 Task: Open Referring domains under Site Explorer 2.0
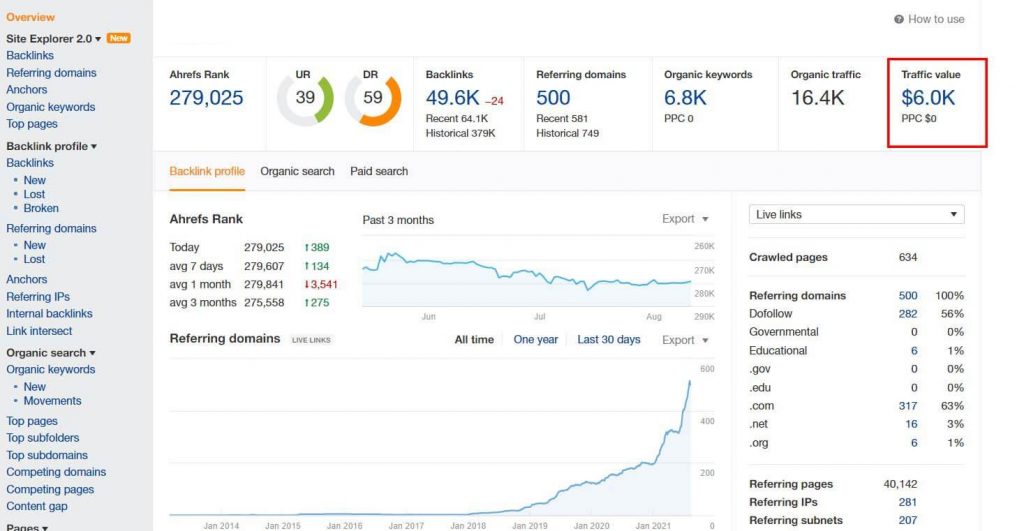[51, 72]
